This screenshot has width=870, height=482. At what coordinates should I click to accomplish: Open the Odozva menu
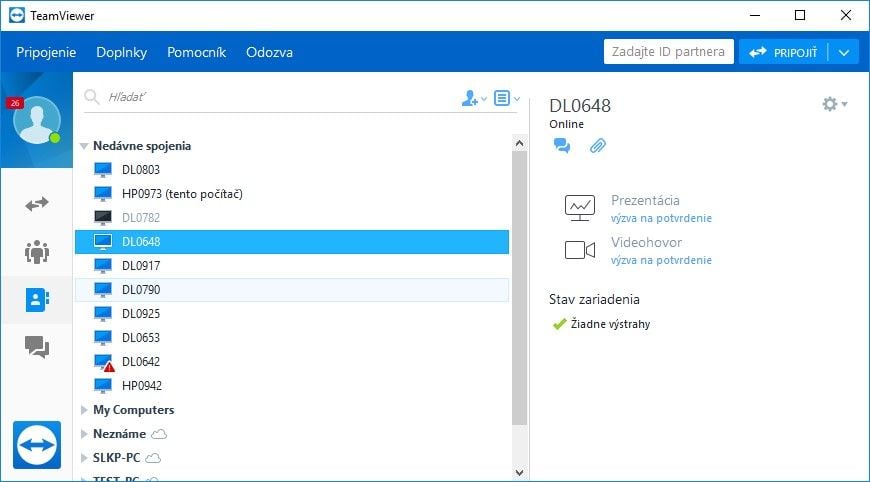click(269, 52)
